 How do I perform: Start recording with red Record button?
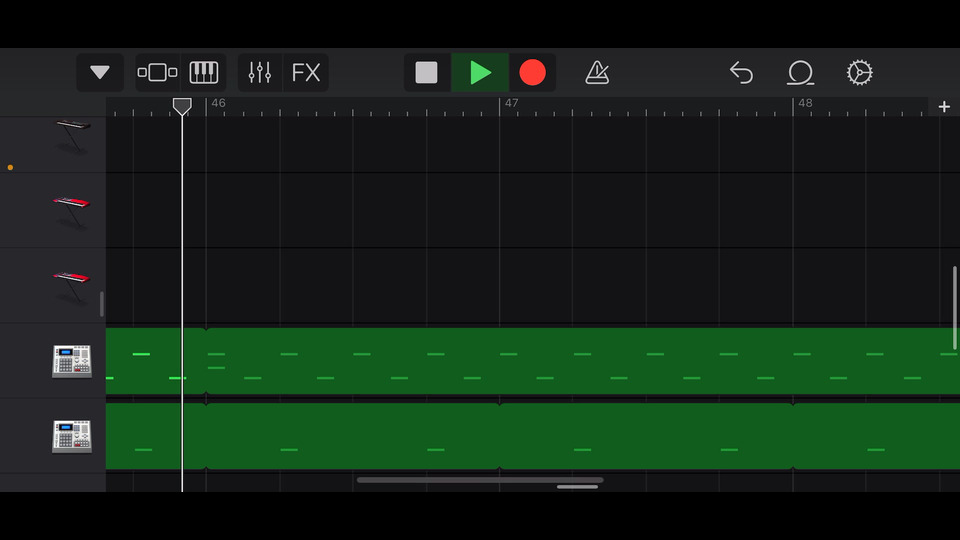(x=532, y=72)
